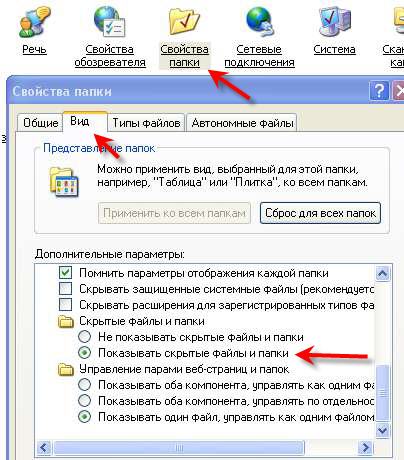Enable Скрывать защищенные системные файлы checkbox
The height and width of the screenshot is (460, 404).
pyautogui.click(x=65, y=289)
